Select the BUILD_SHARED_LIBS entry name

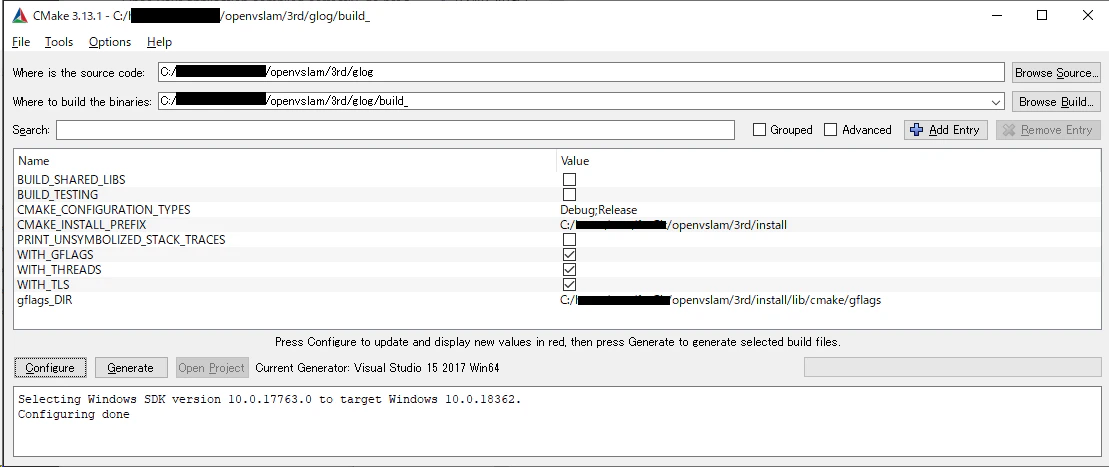coord(71,180)
